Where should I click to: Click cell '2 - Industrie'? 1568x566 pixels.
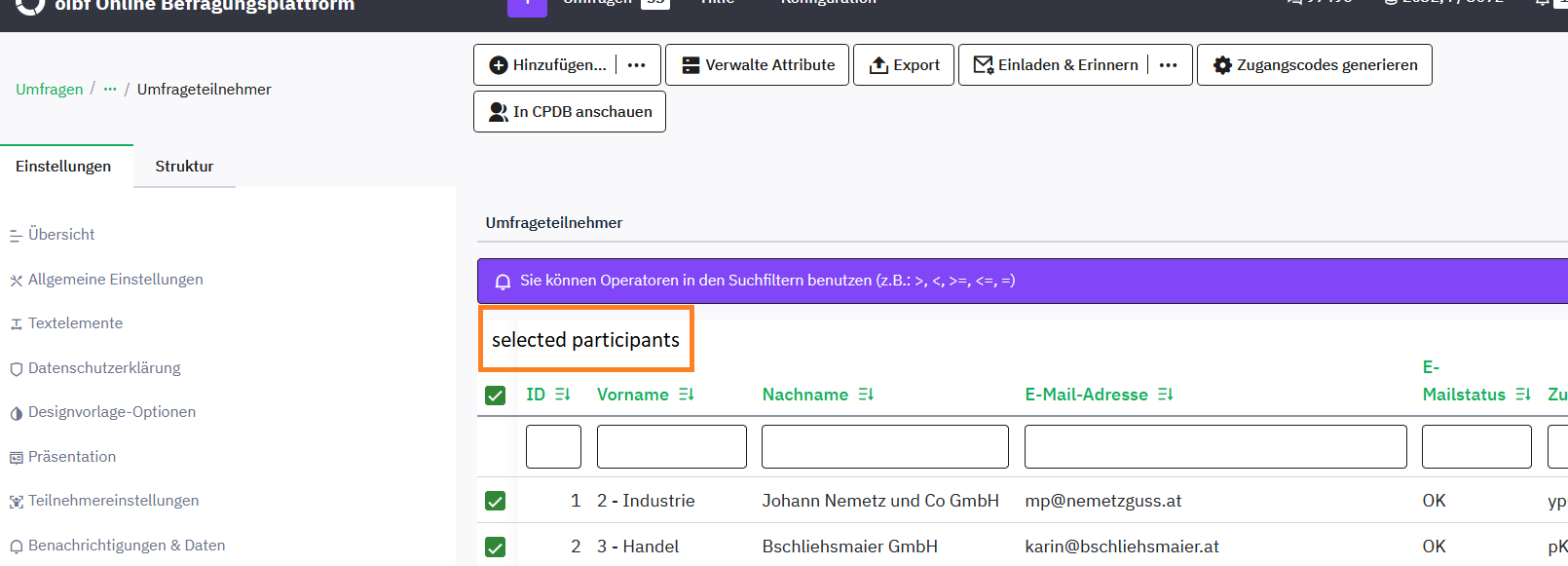tap(646, 501)
